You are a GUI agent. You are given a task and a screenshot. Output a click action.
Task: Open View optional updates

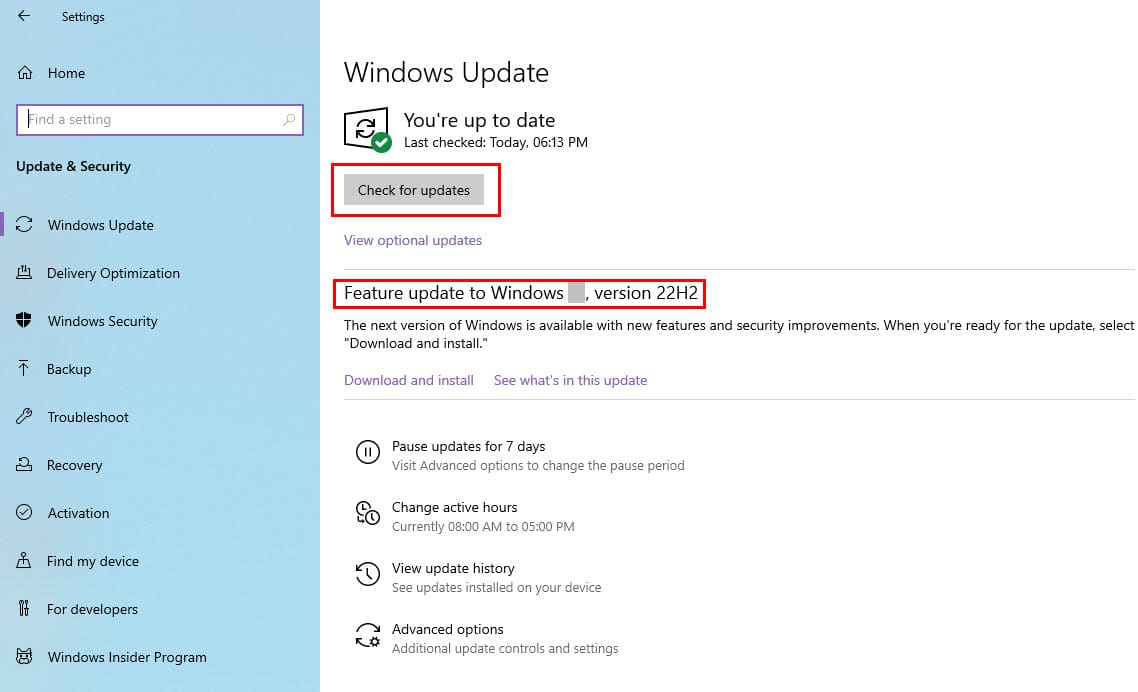pos(412,240)
